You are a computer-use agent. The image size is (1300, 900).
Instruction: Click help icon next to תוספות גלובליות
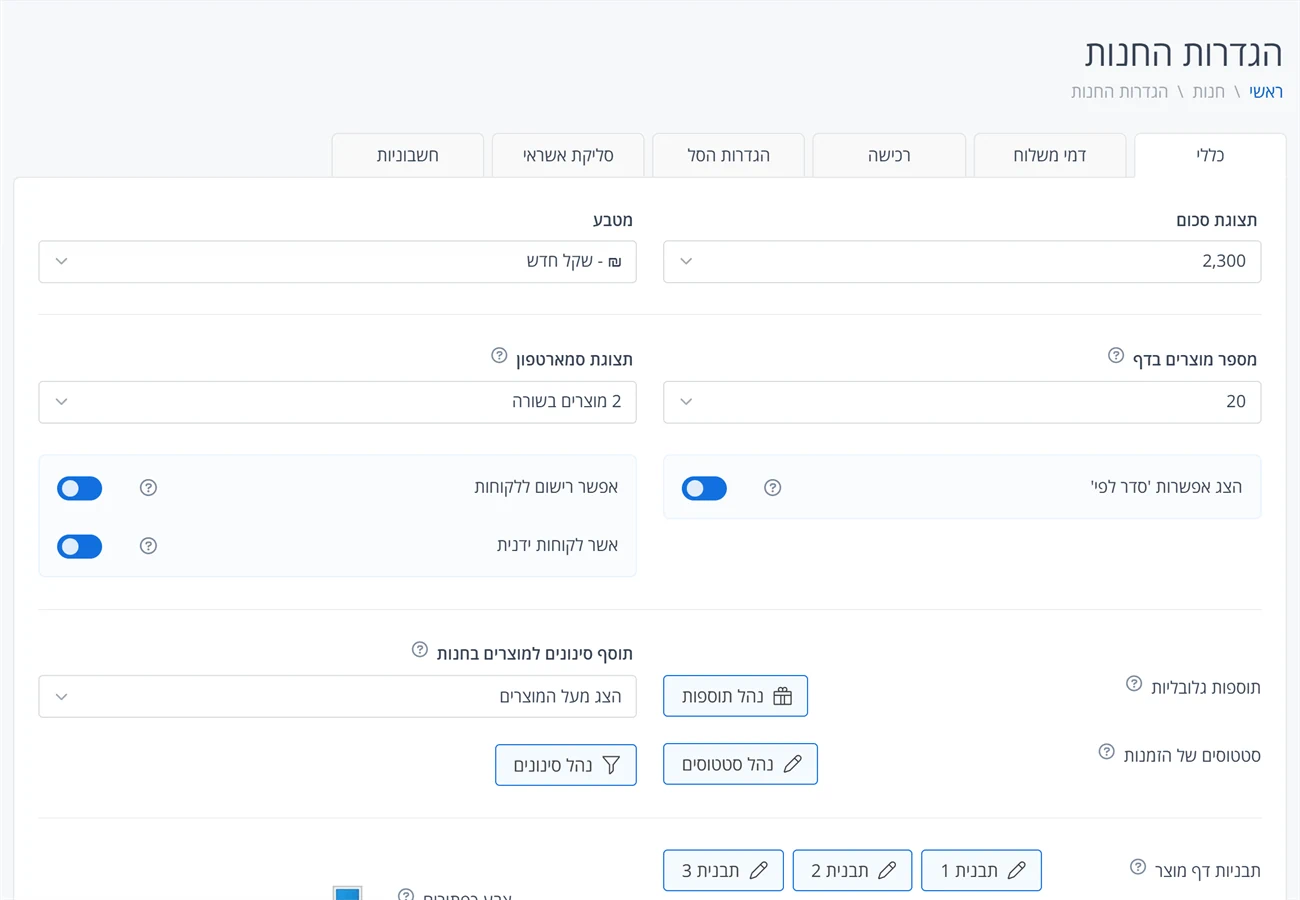click(1134, 684)
